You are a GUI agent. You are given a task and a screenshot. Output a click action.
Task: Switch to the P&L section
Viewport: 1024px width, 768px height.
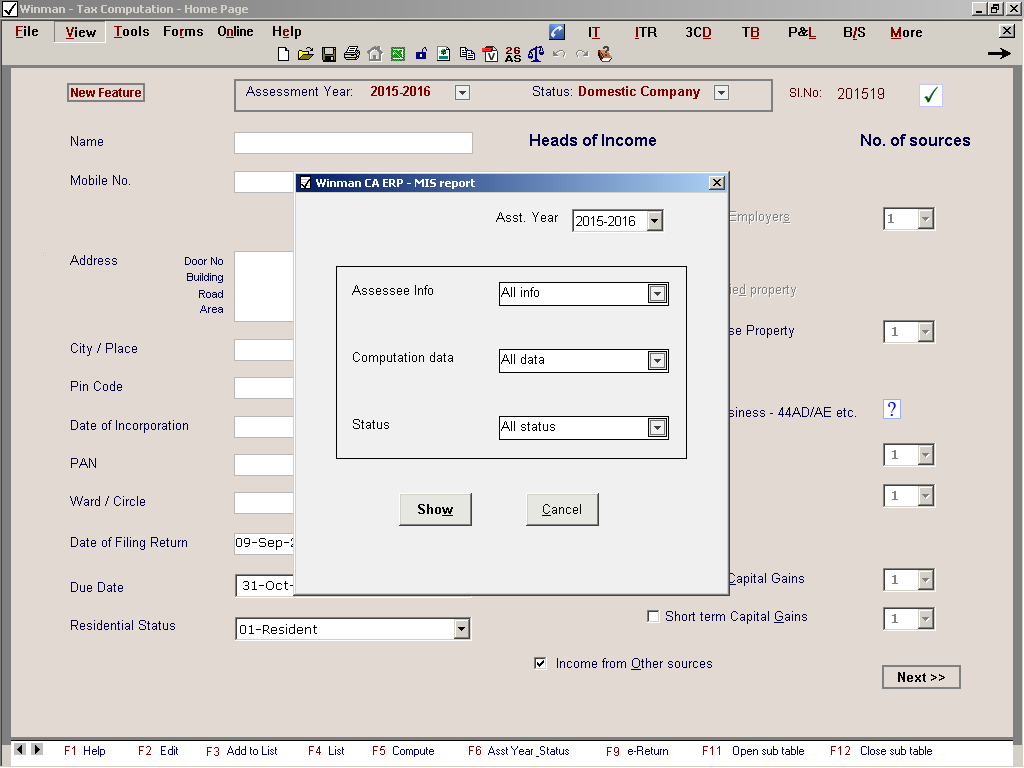point(802,33)
